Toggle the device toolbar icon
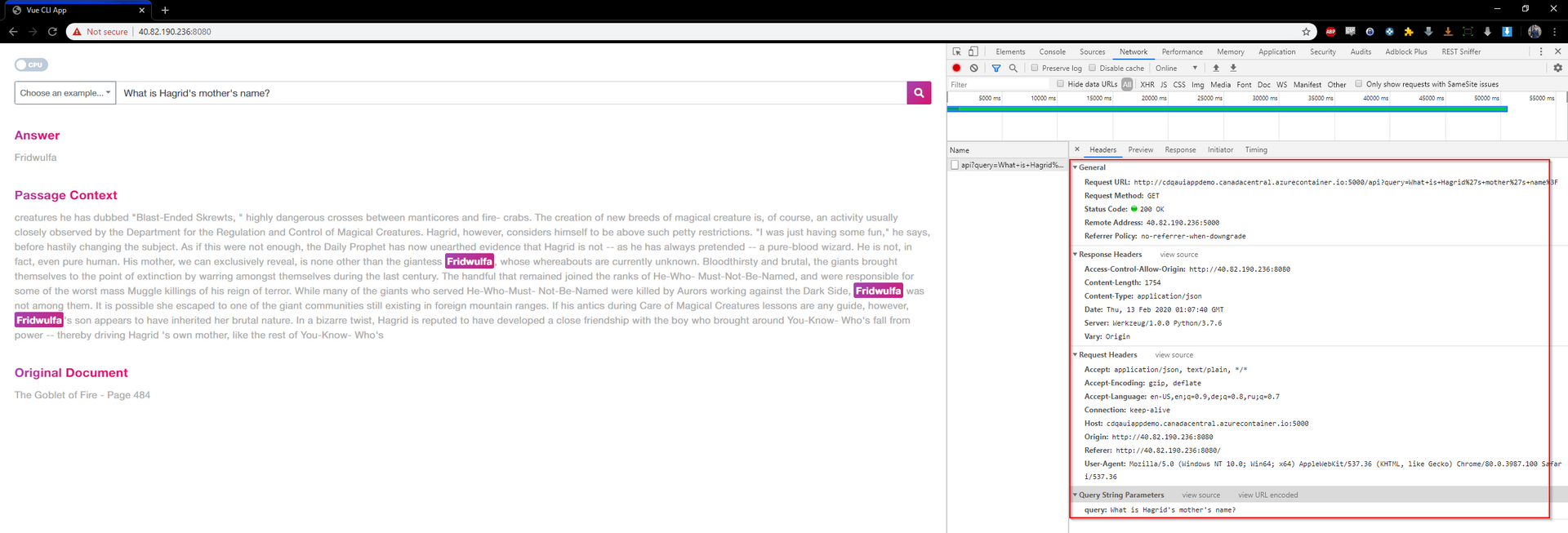1568x533 pixels. pos(973,51)
